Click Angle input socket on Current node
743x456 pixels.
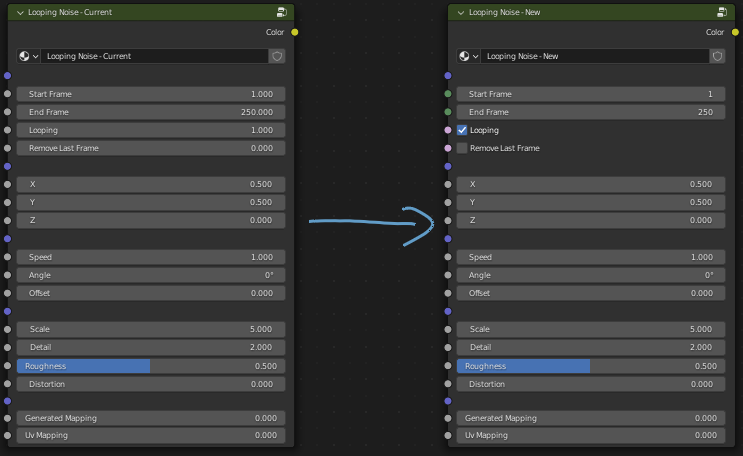(x=7, y=275)
